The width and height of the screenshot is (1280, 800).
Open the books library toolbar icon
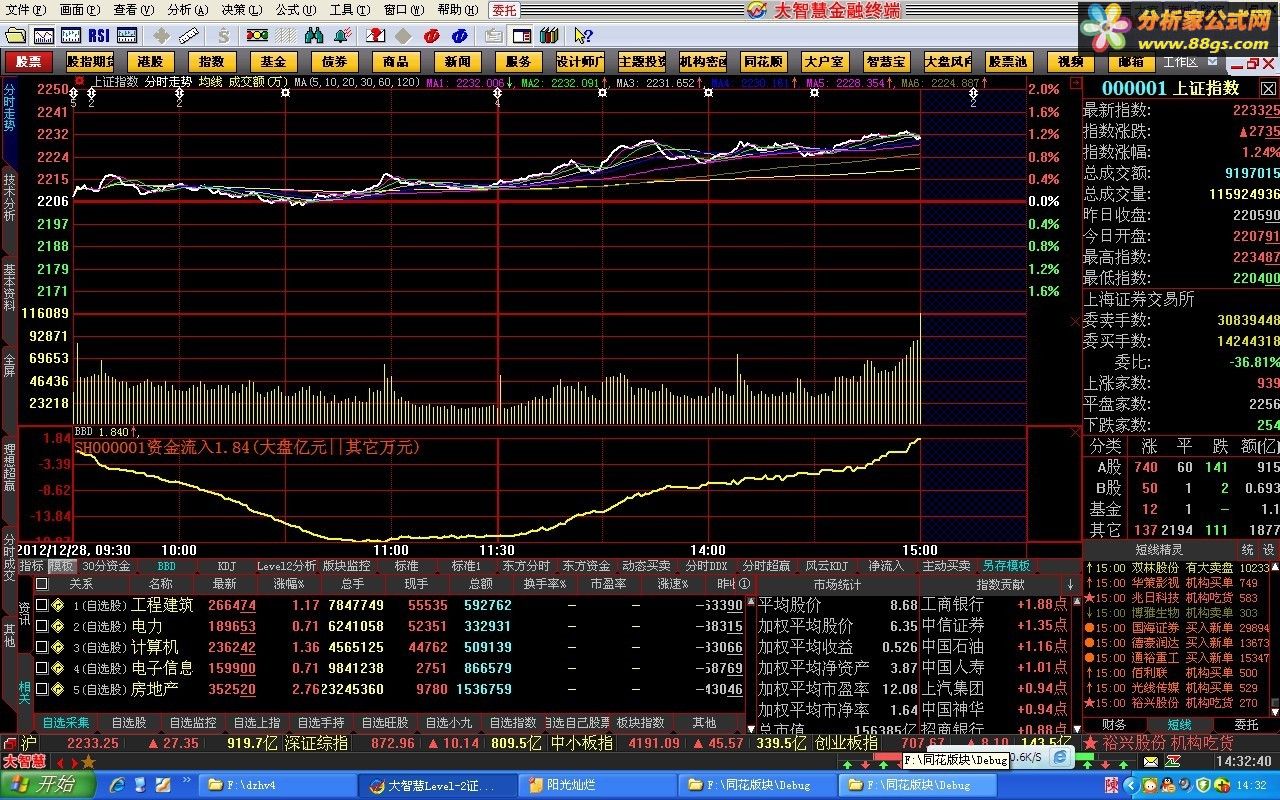tap(549, 35)
